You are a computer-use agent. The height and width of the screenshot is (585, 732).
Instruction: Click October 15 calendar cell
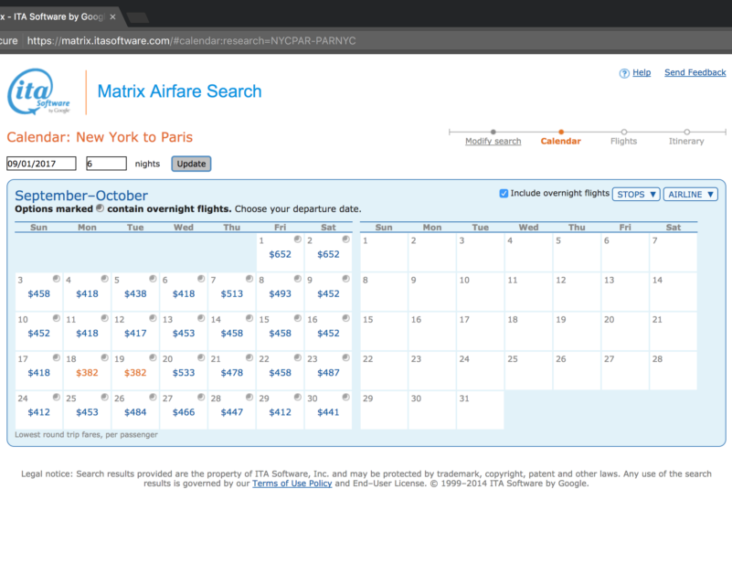click(384, 331)
